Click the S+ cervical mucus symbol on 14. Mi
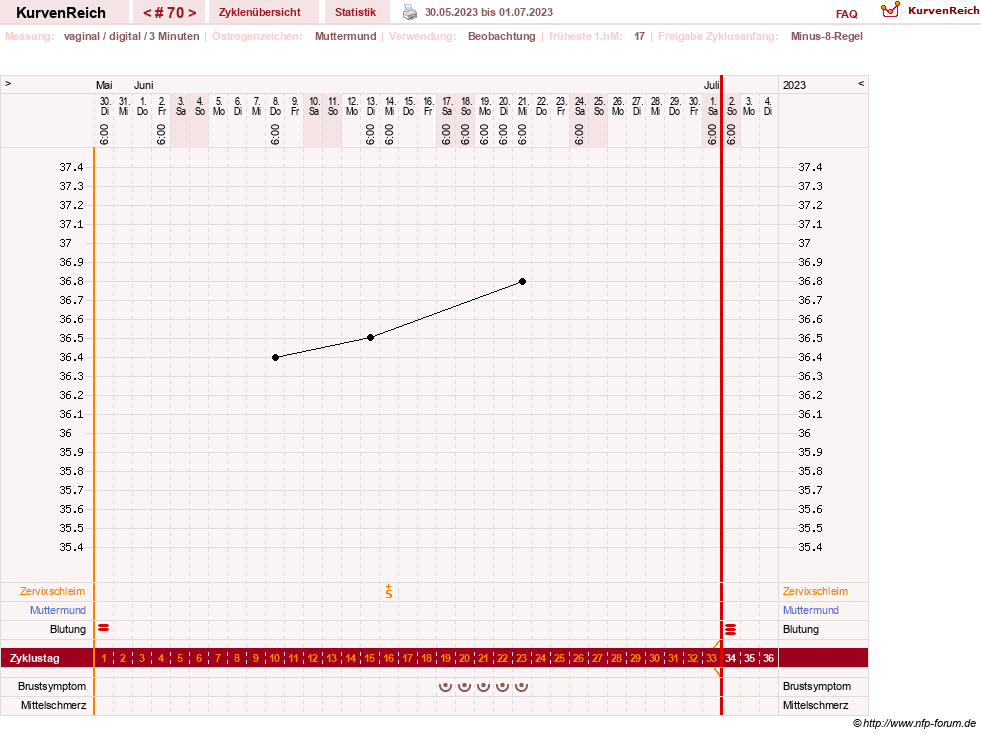Viewport: 981px width, 735px height. [389, 591]
